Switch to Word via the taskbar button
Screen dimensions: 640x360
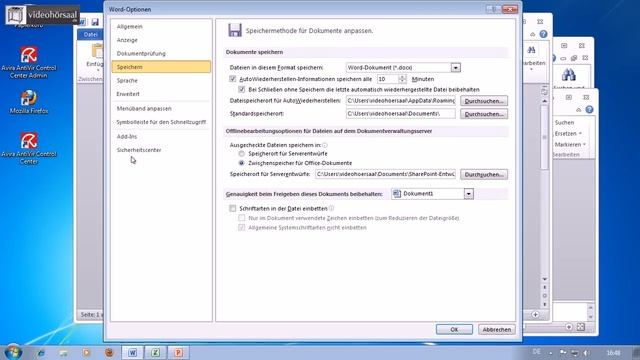[x=132, y=352]
